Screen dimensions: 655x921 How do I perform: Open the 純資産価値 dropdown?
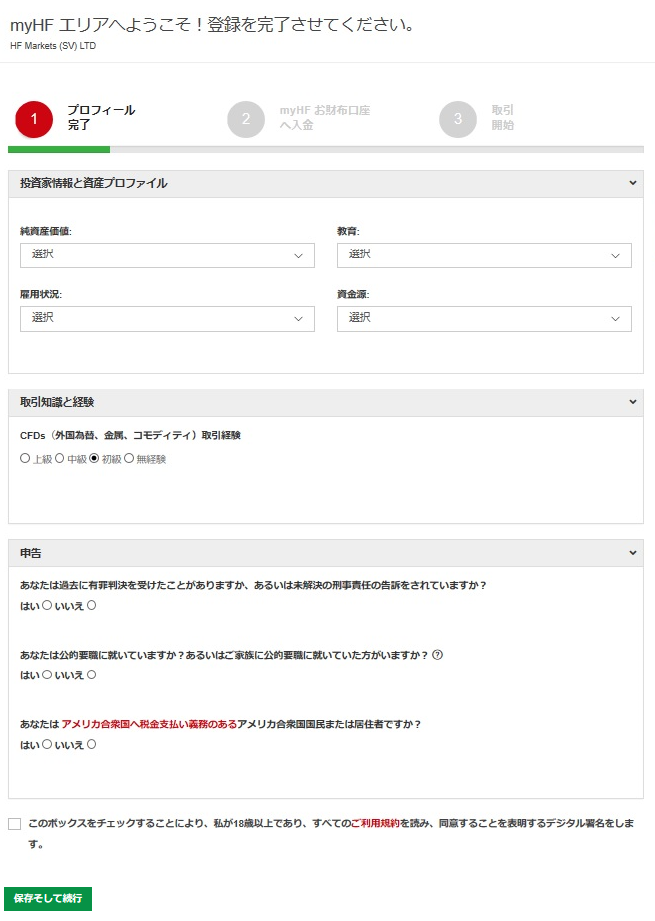pos(167,256)
